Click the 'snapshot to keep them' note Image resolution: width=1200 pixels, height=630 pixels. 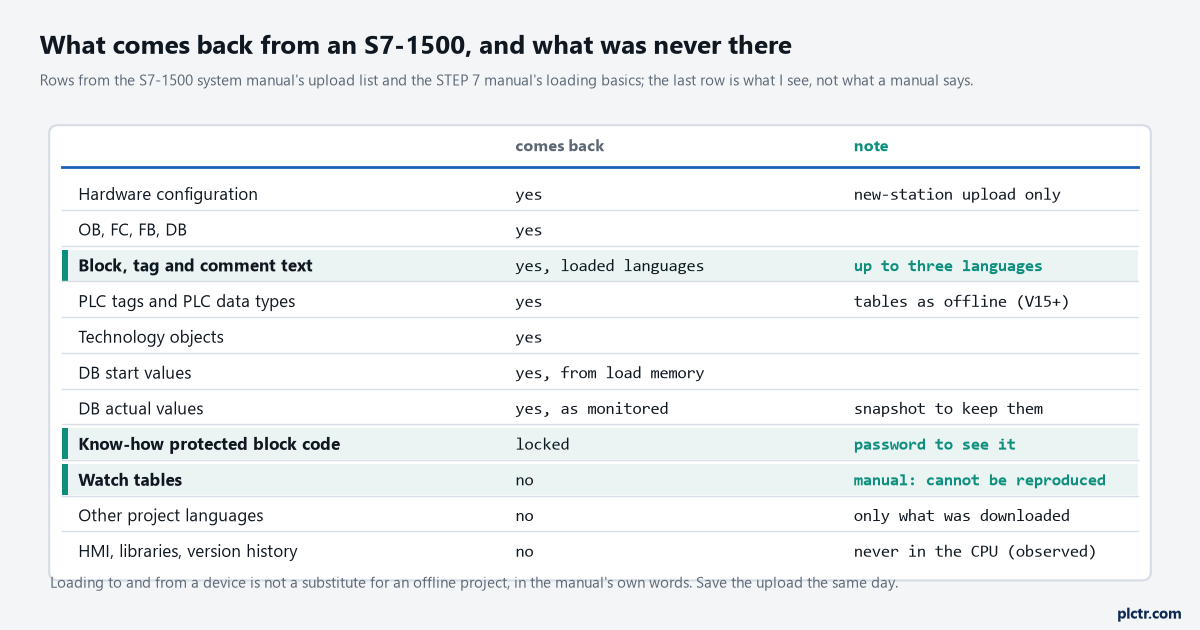948,408
